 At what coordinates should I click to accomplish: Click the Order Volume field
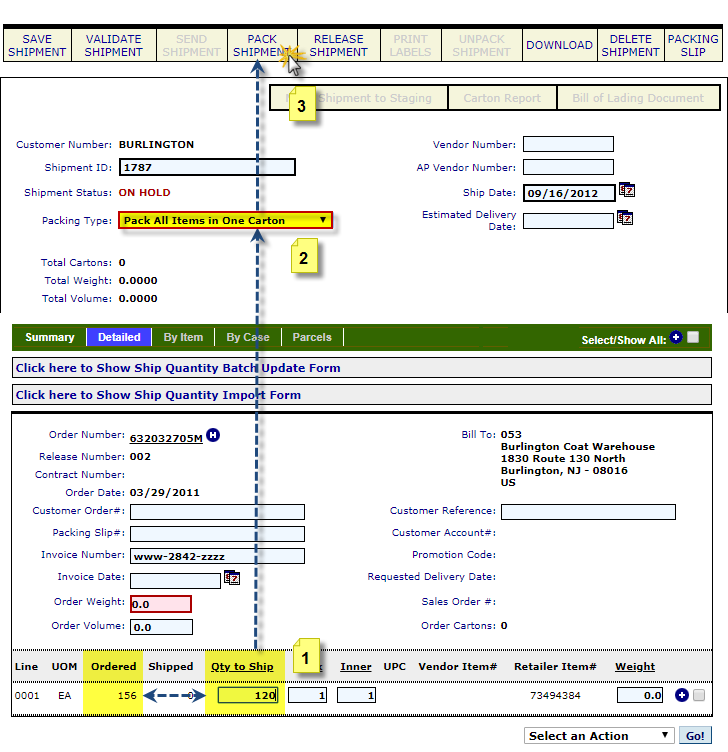pyautogui.click(x=162, y=627)
